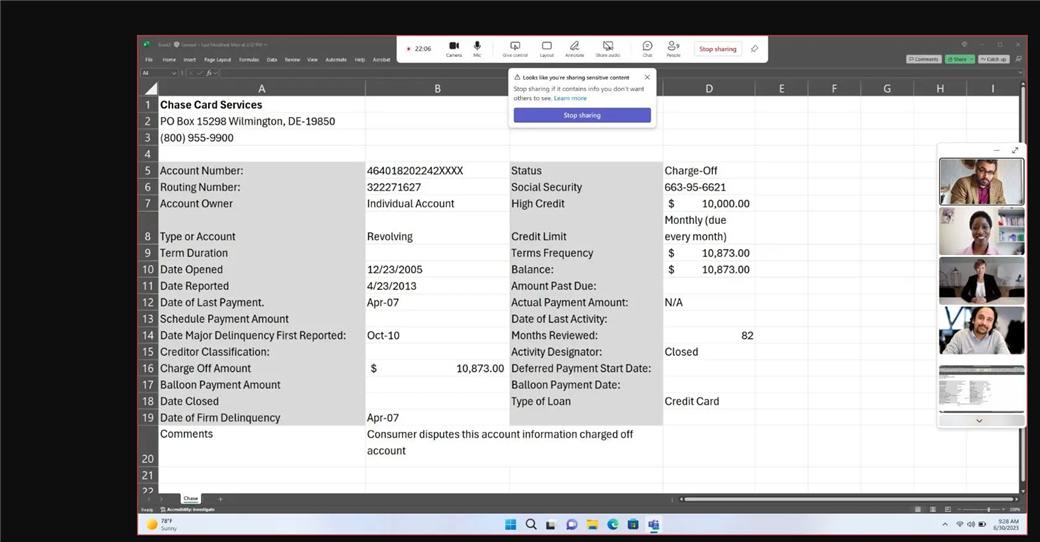Screen dimensions: 1040x542
Task: Start Annotate tool
Action: (574, 48)
